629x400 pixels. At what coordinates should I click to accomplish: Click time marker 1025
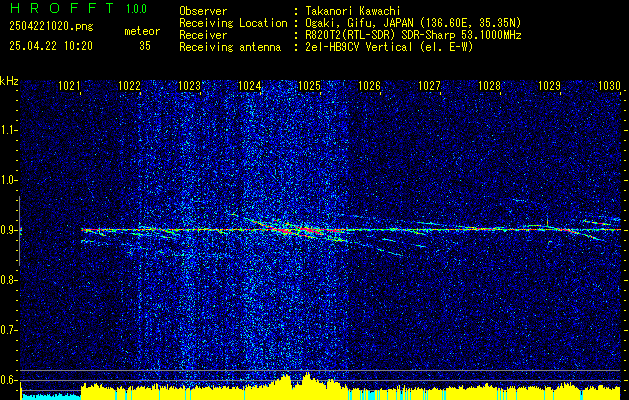coord(310,85)
